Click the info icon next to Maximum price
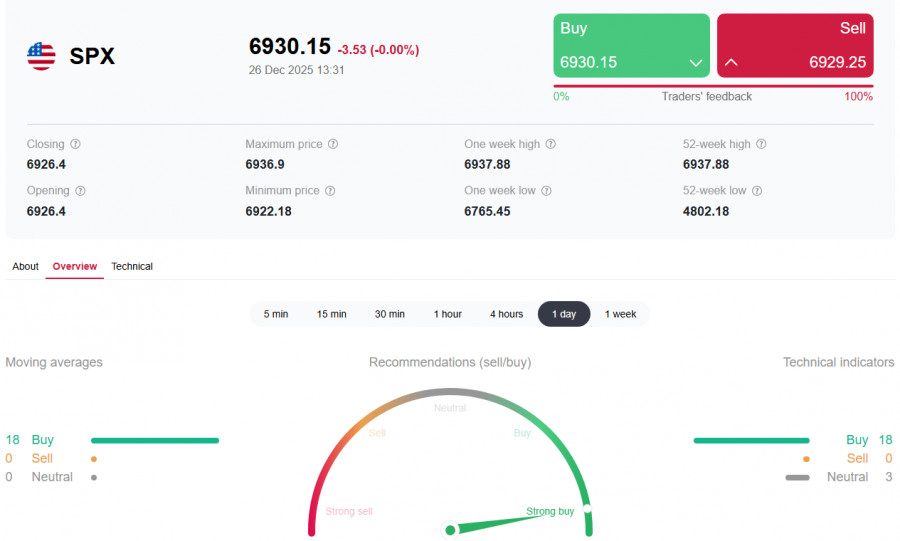The image size is (900, 541). click(333, 144)
